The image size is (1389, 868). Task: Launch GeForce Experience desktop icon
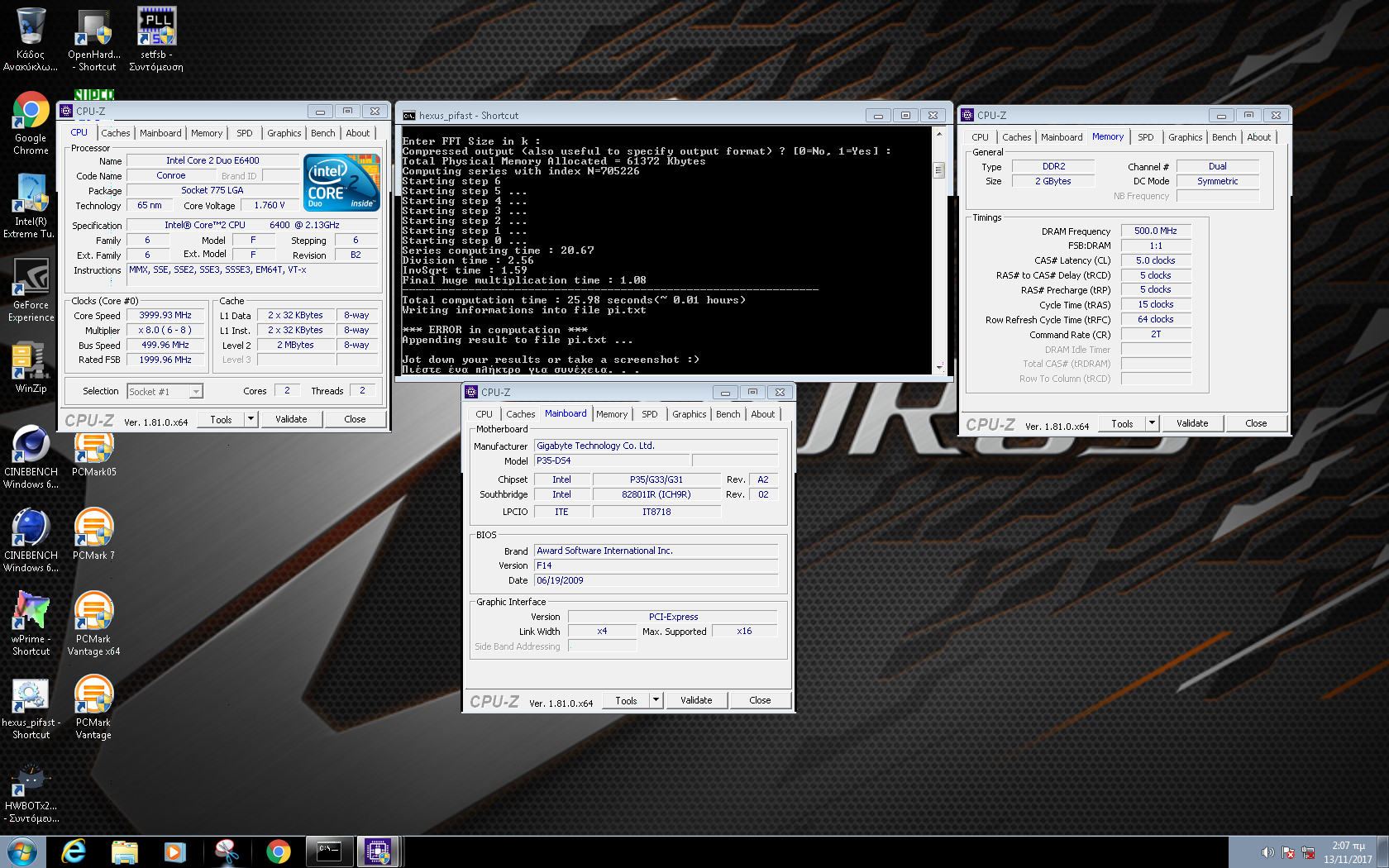(31, 289)
